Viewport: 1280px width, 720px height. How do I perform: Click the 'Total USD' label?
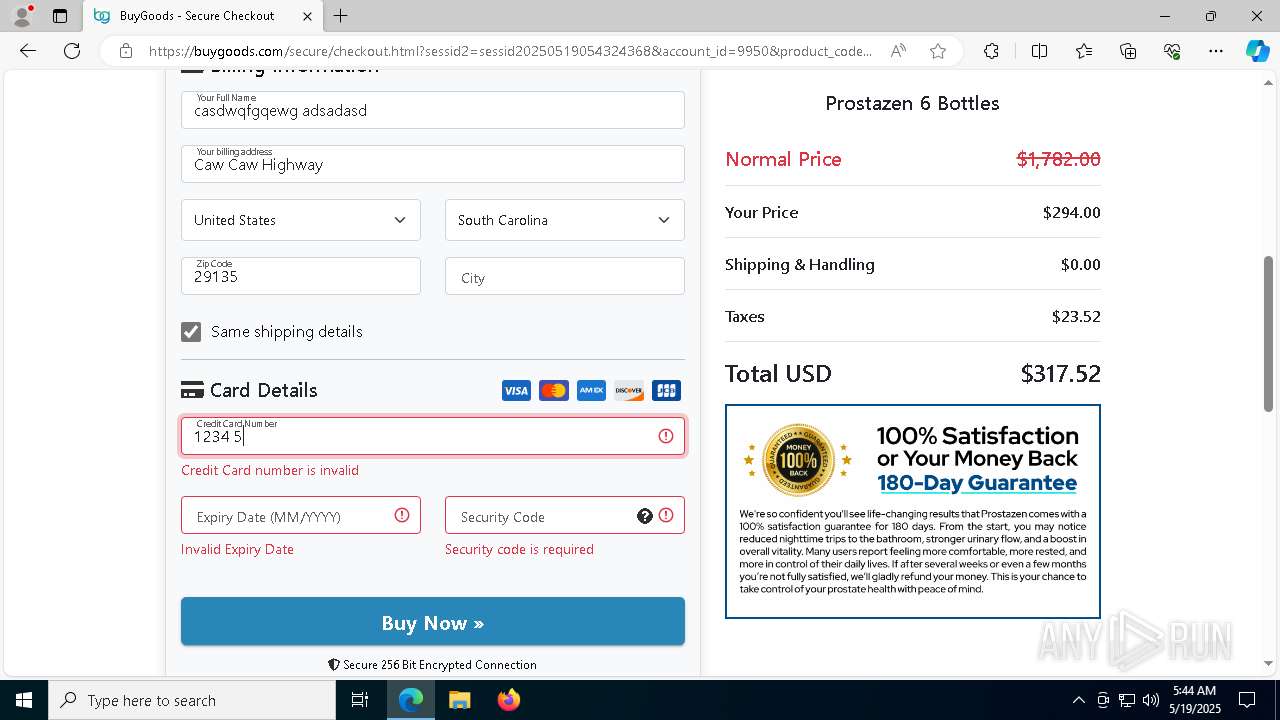coord(778,374)
